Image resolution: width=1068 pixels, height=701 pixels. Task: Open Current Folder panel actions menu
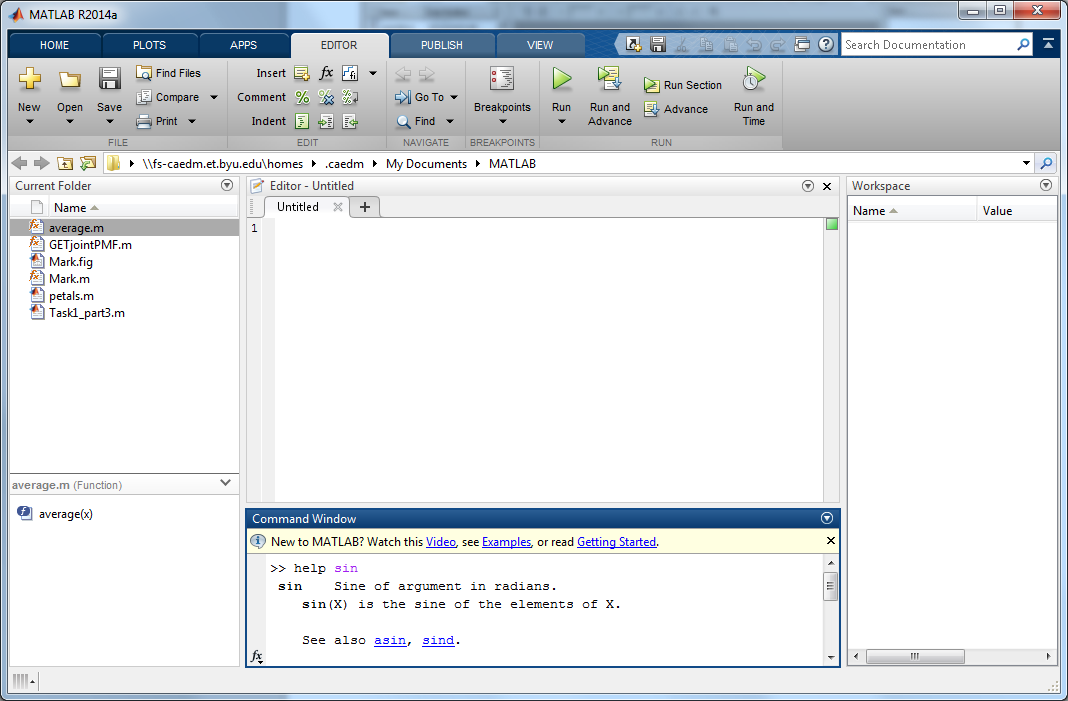point(227,186)
